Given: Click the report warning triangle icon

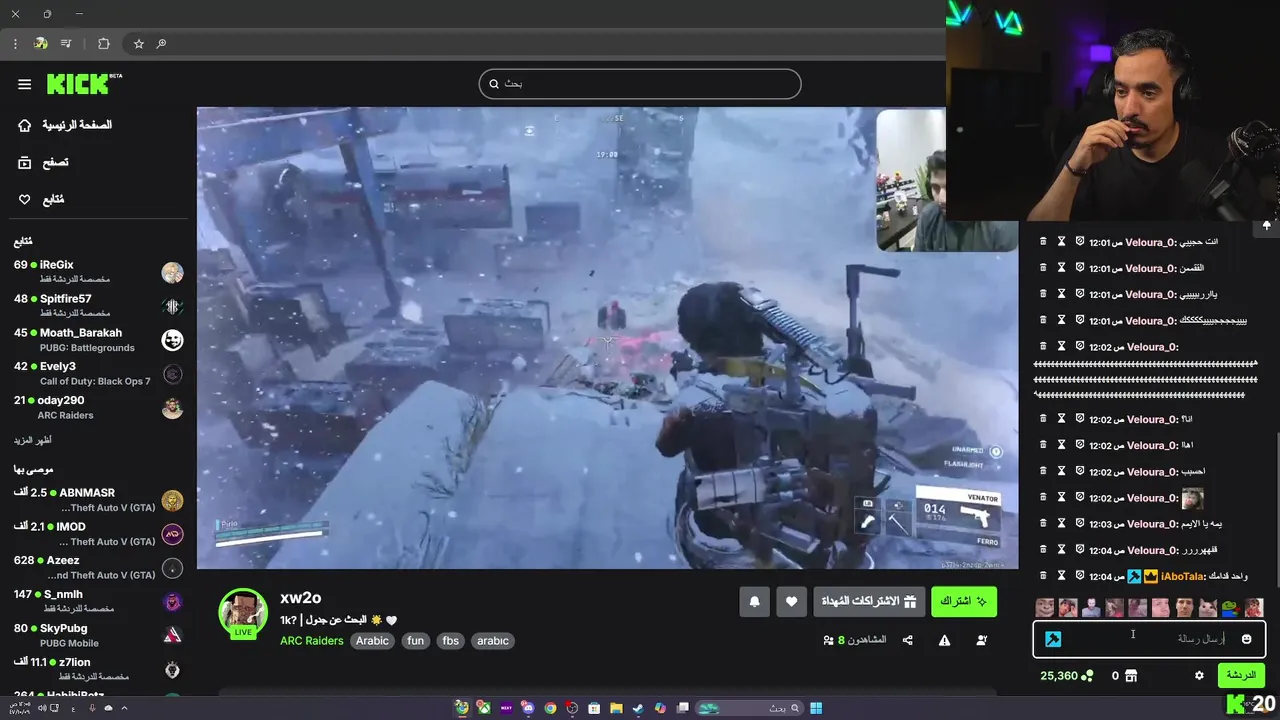Looking at the screenshot, I should click(944, 640).
